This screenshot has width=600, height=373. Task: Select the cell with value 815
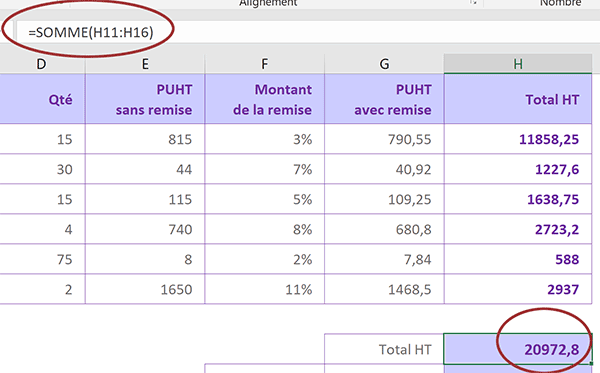(x=145, y=139)
